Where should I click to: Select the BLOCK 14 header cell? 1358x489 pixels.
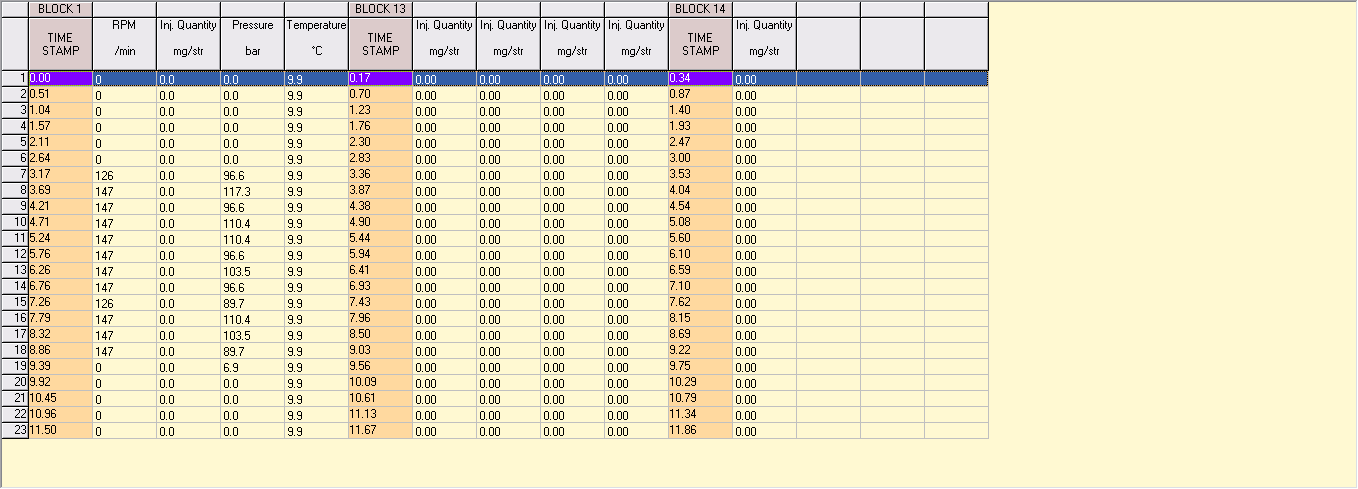click(x=700, y=8)
